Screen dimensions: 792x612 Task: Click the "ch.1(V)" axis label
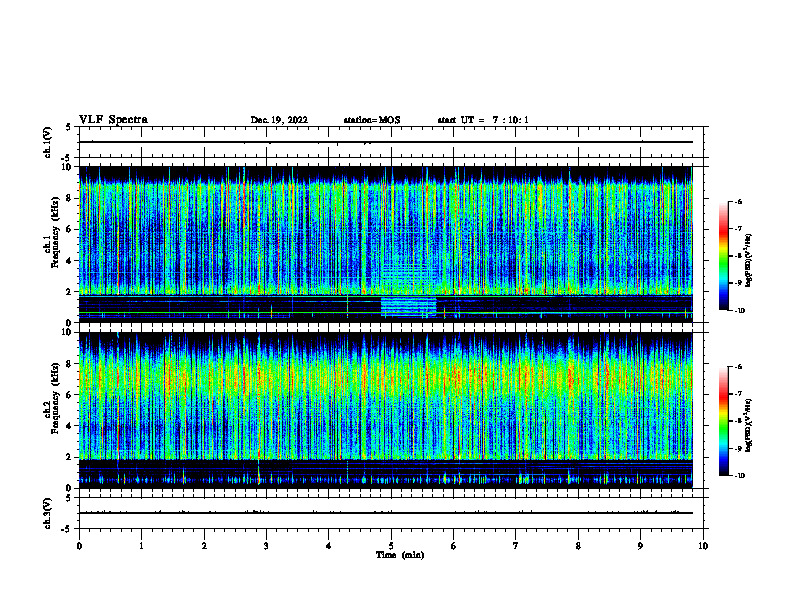[x=48, y=142]
